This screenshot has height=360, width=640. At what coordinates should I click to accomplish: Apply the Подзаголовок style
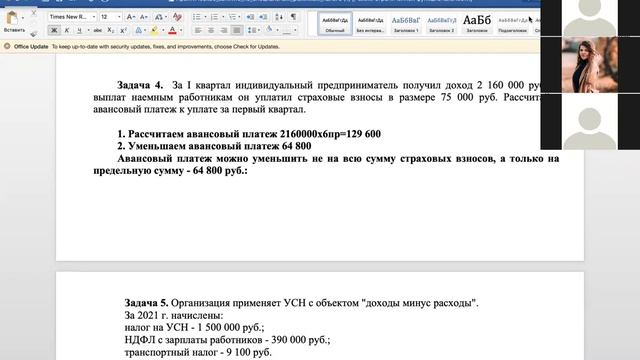tap(513, 23)
